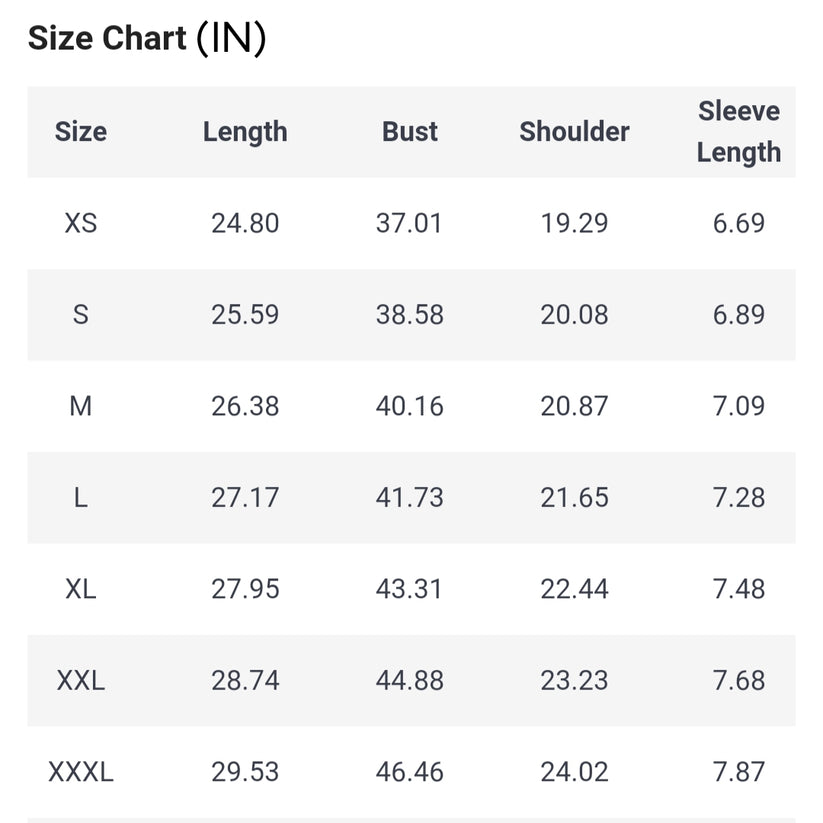The image size is (823, 823).
Task: Select the M shoulder value 20.87
Action: coord(574,406)
